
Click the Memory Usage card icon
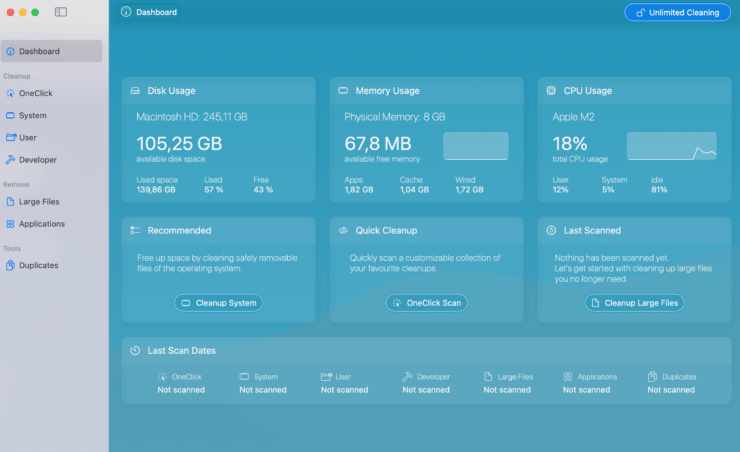[343, 91]
